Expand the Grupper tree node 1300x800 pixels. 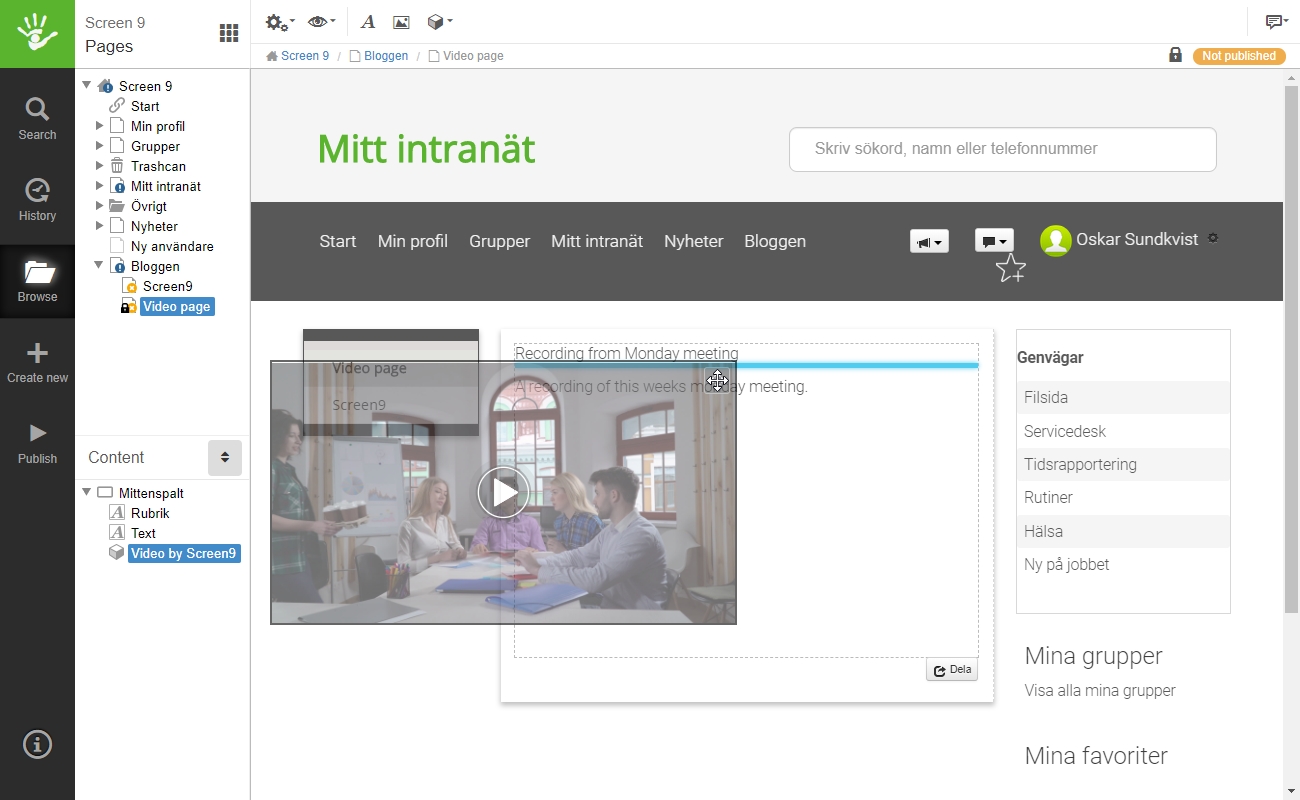tap(99, 146)
